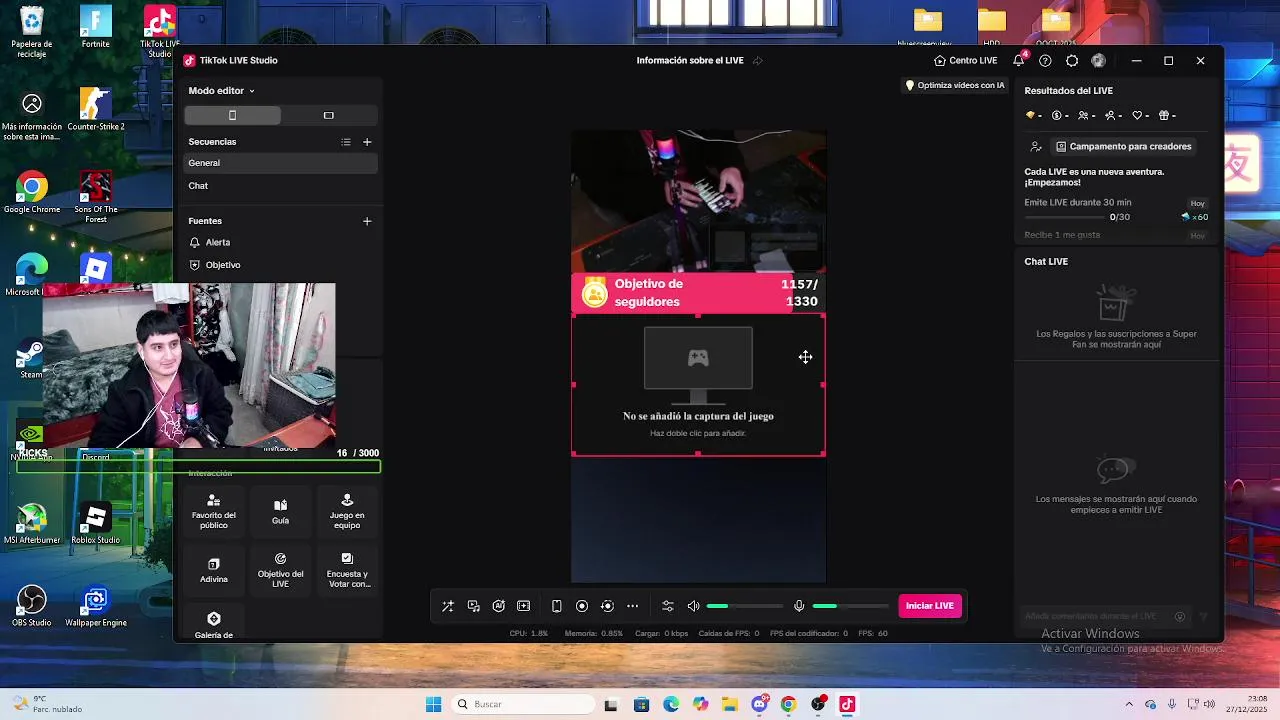The image size is (1280, 720).
Task: Click the Iniciar LIVE button
Action: point(930,606)
